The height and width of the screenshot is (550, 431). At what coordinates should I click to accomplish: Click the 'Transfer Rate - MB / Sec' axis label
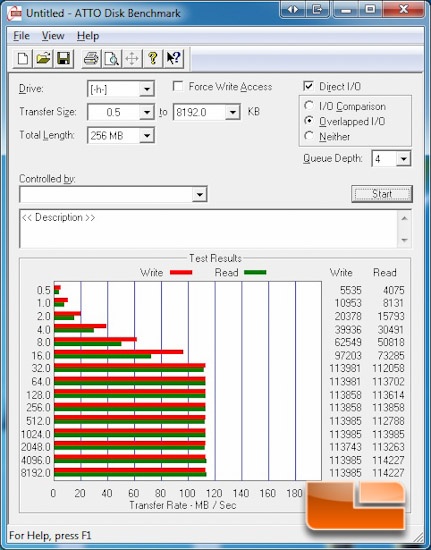183,505
